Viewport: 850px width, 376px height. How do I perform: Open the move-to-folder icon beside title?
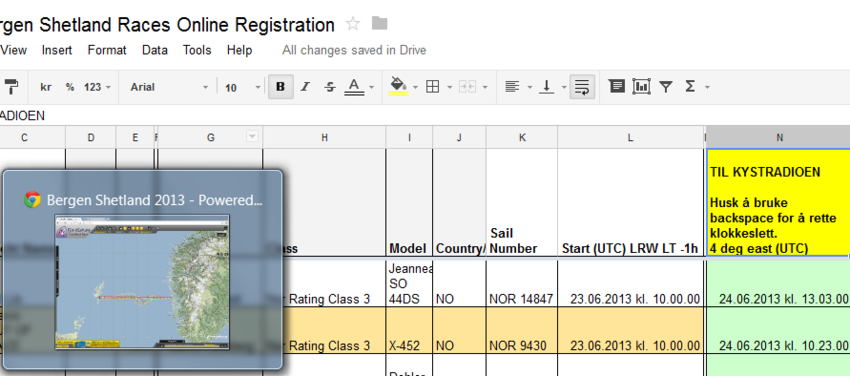point(379,23)
